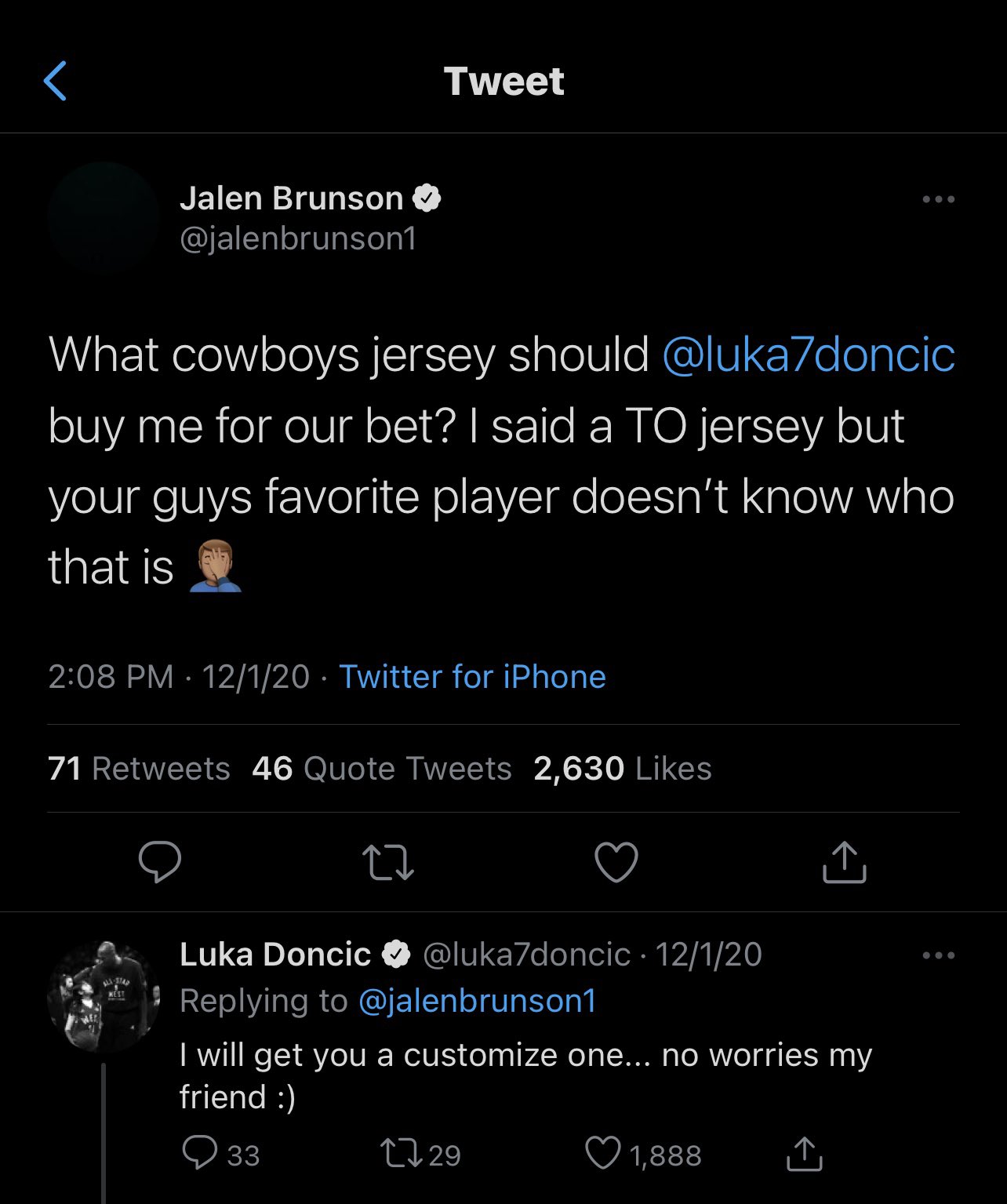This screenshot has height=1204, width=1007.
Task: View the 46 Quote Tweets list
Action: click(381, 769)
